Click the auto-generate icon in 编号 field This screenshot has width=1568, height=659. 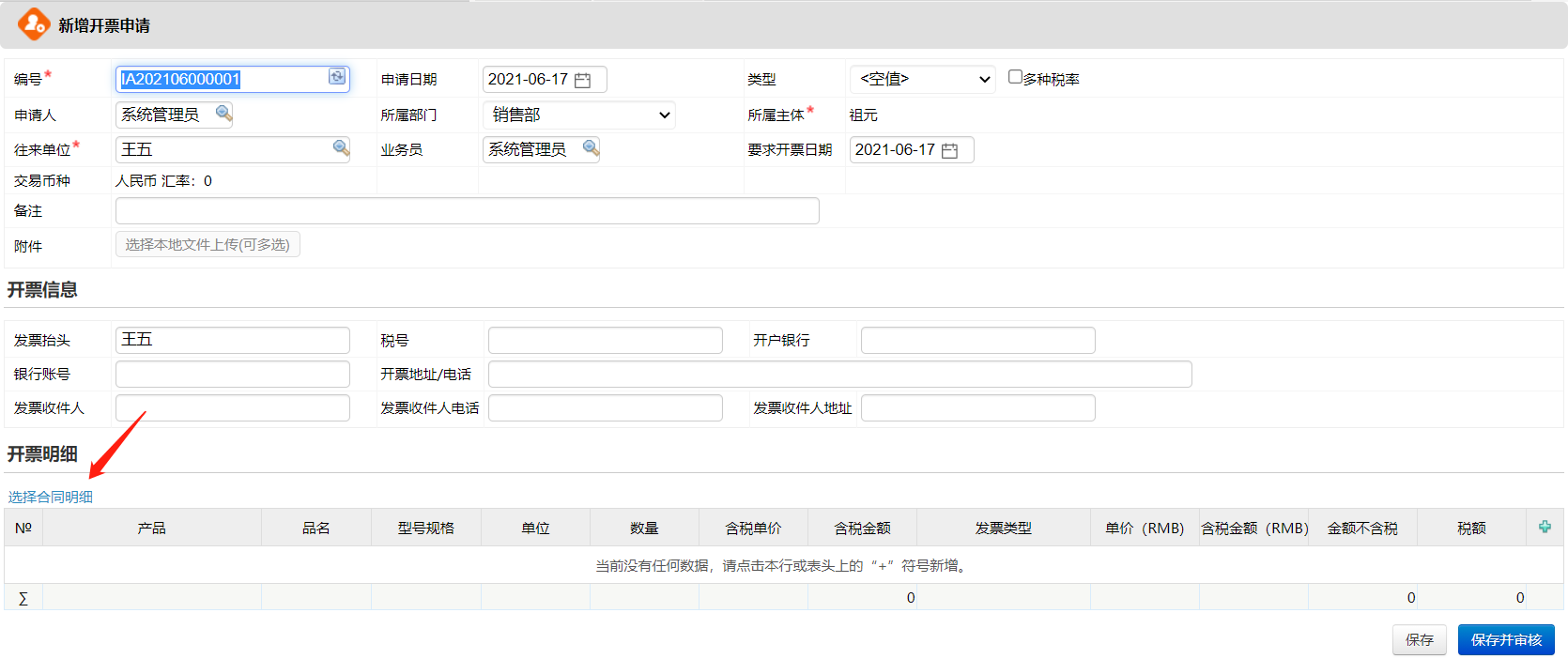pos(336,77)
